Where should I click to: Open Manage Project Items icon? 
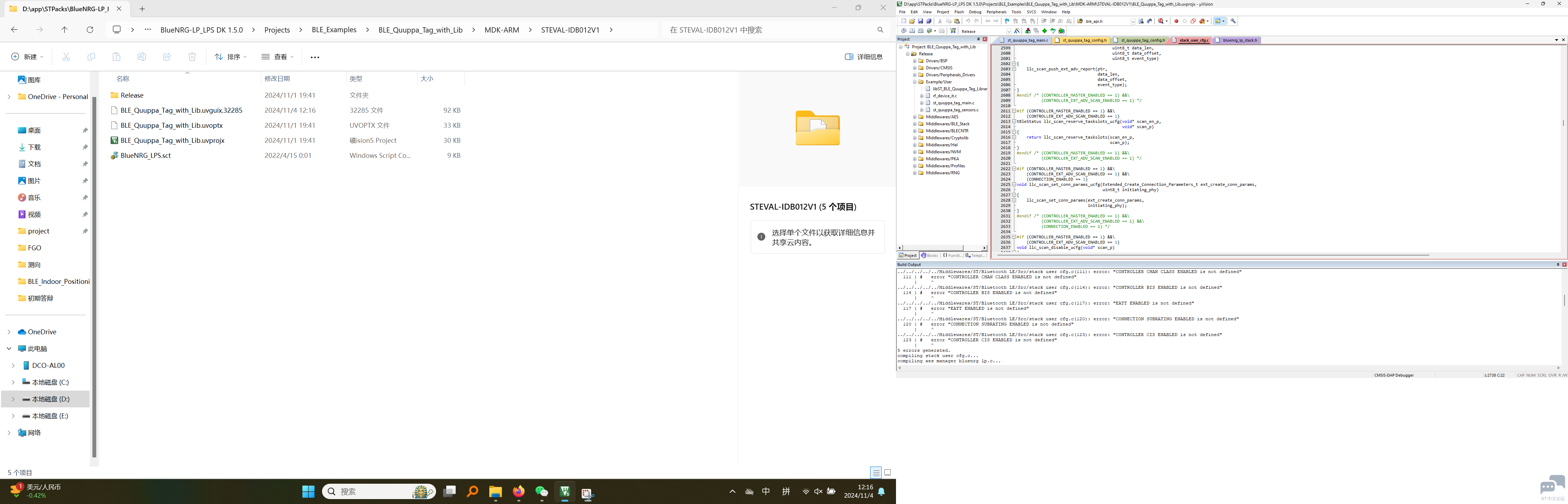[1028, 31]
